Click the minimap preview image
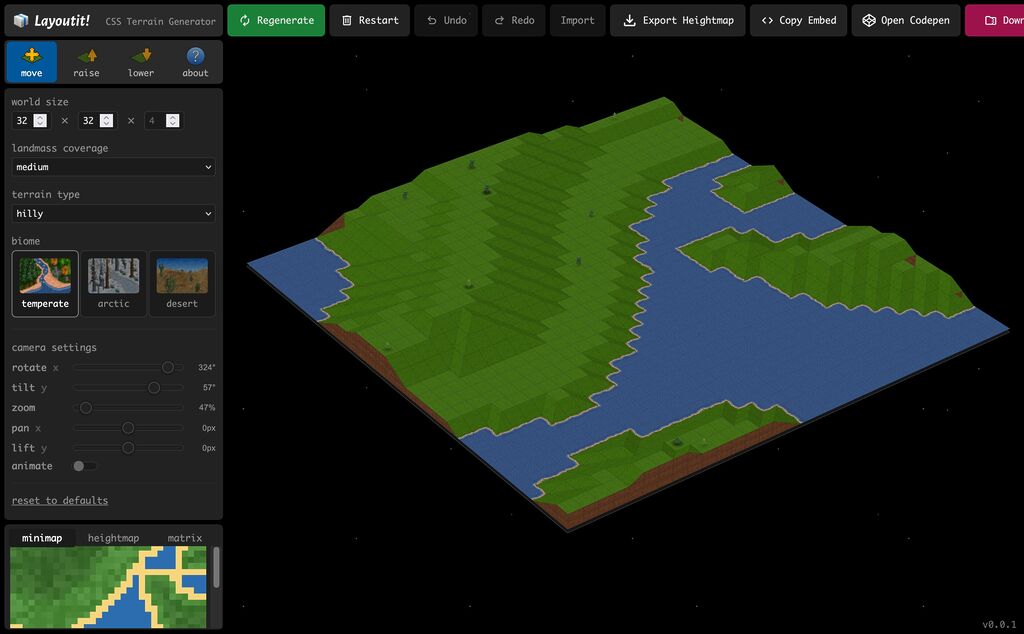 coord(108,587)
